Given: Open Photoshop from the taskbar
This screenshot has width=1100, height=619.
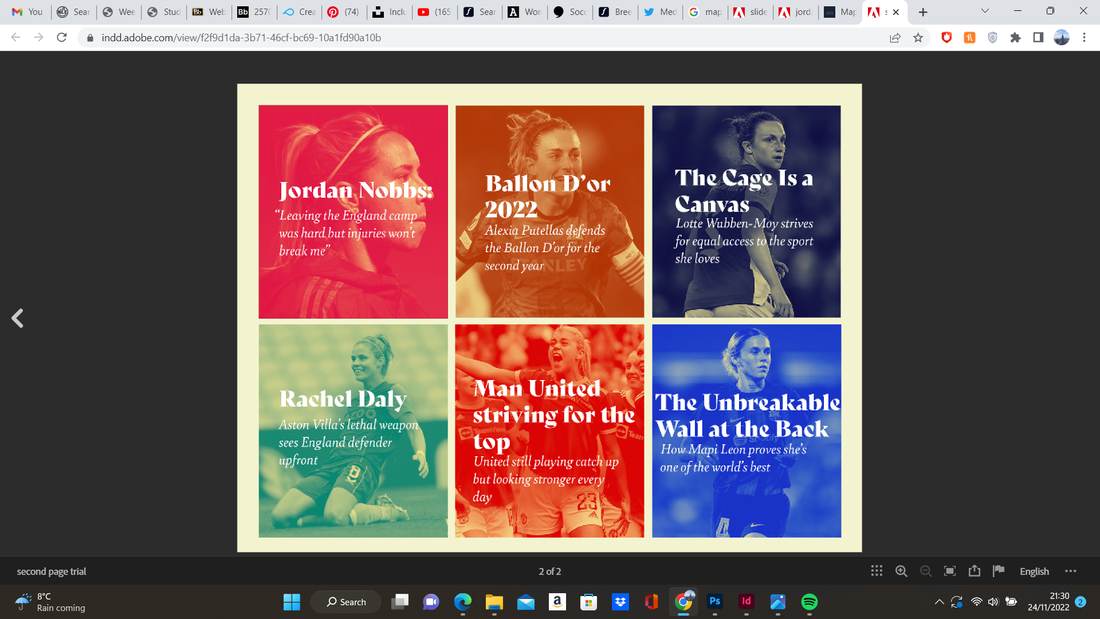Looking at the screenshot, I should [715, 601].
